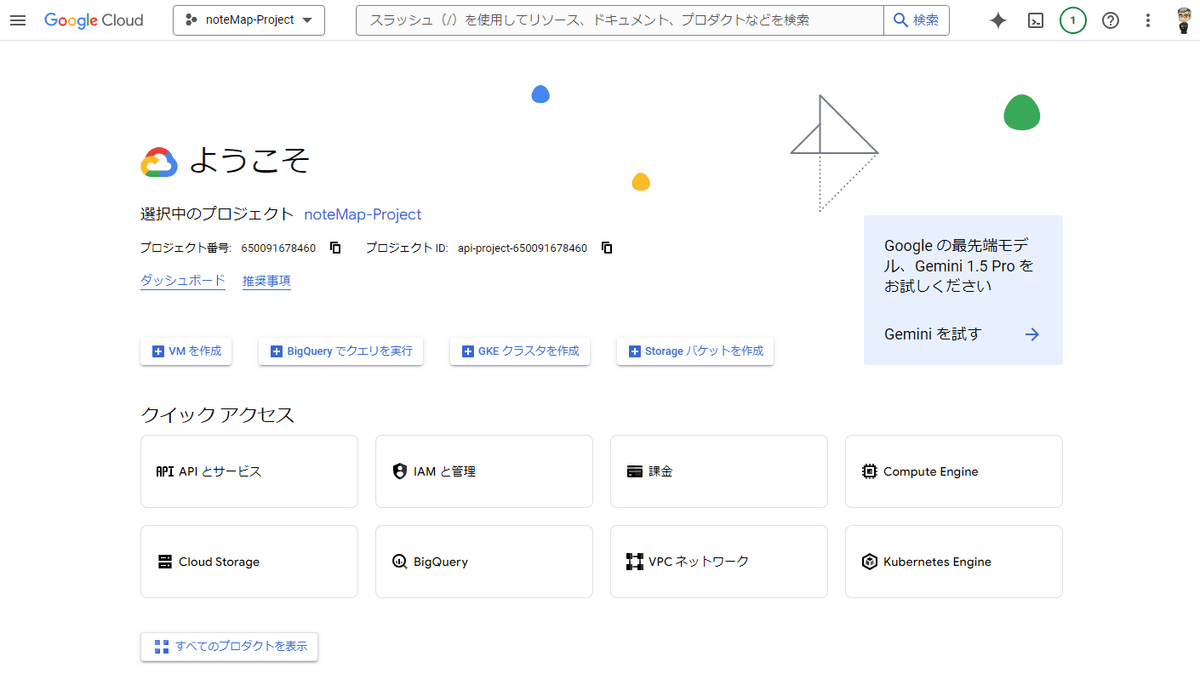Viewport: 1200px width, 679px height.
Task: Click GKE クラスタを作成 button
Action: [x=520, y=351]
